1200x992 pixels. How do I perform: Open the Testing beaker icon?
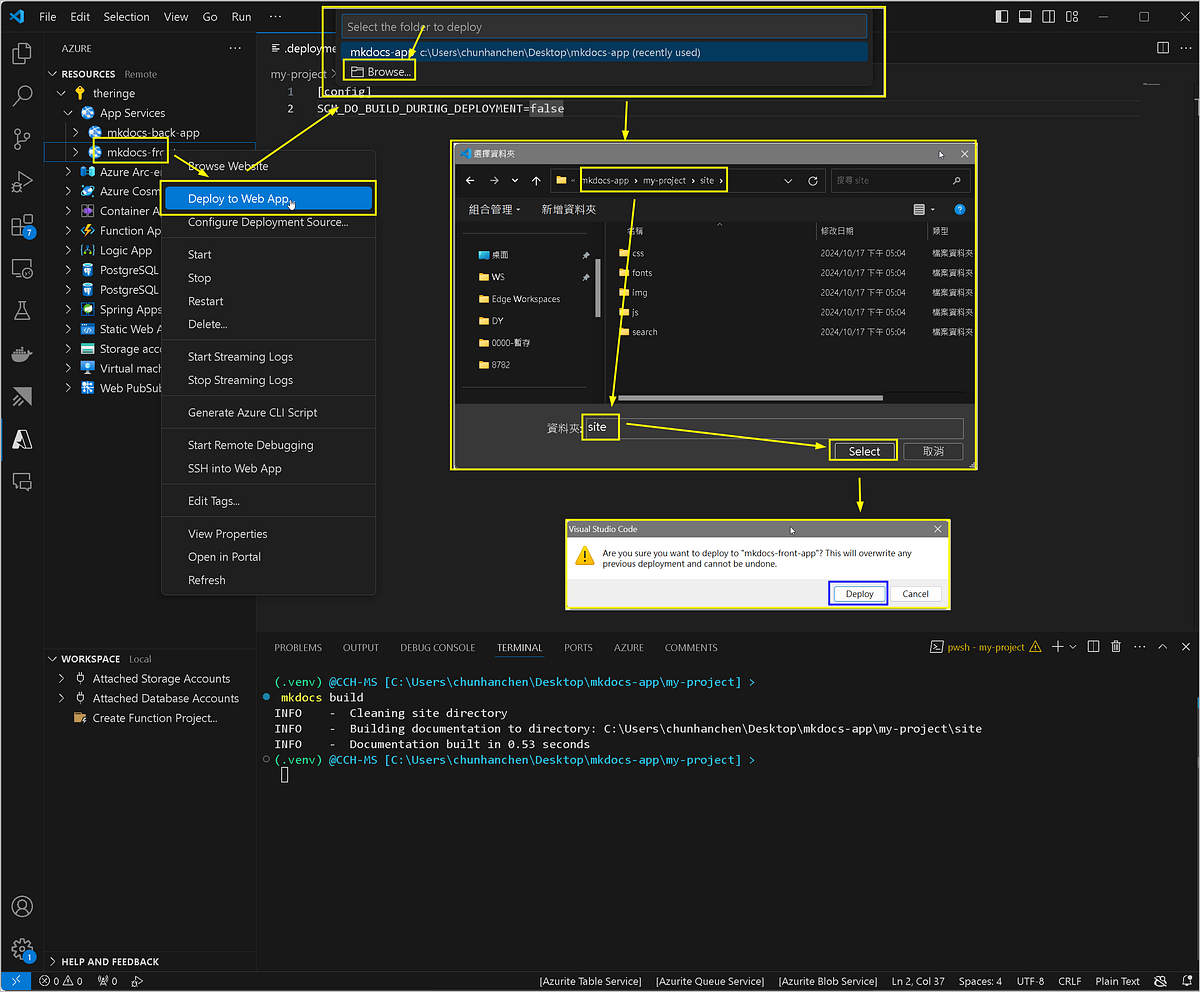coord(21,311)
